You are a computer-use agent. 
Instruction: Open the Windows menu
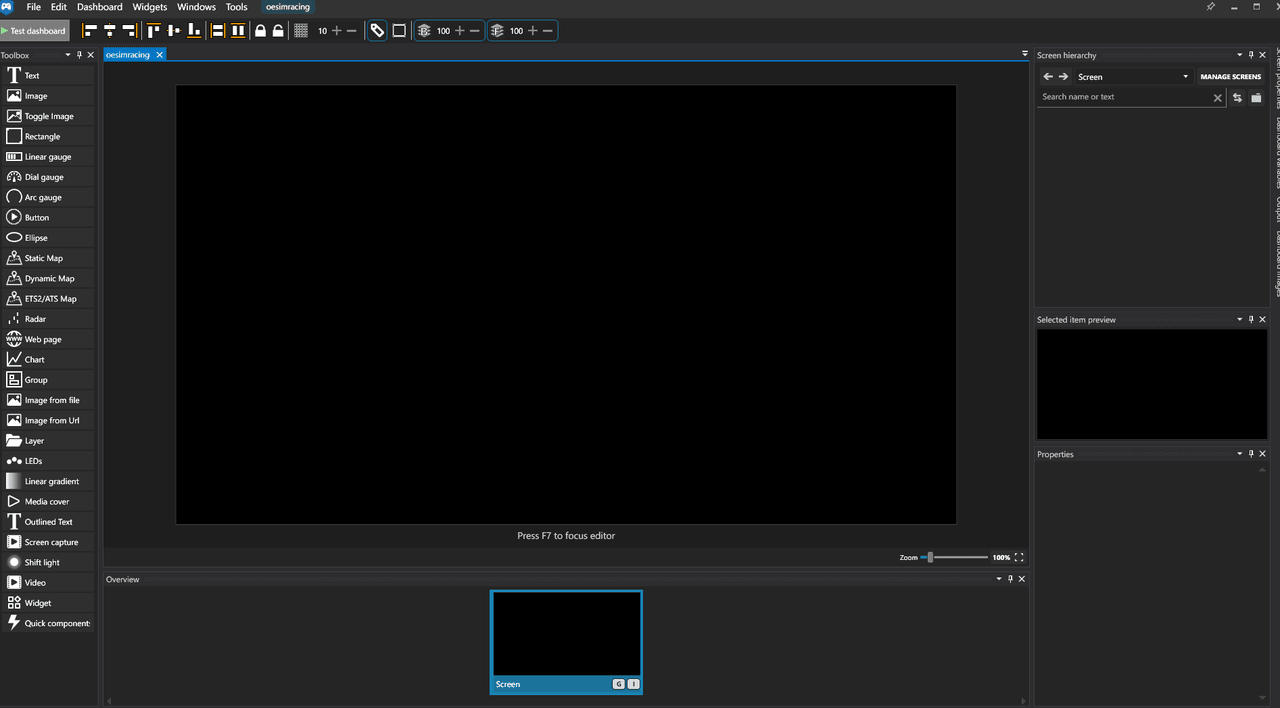196,7
